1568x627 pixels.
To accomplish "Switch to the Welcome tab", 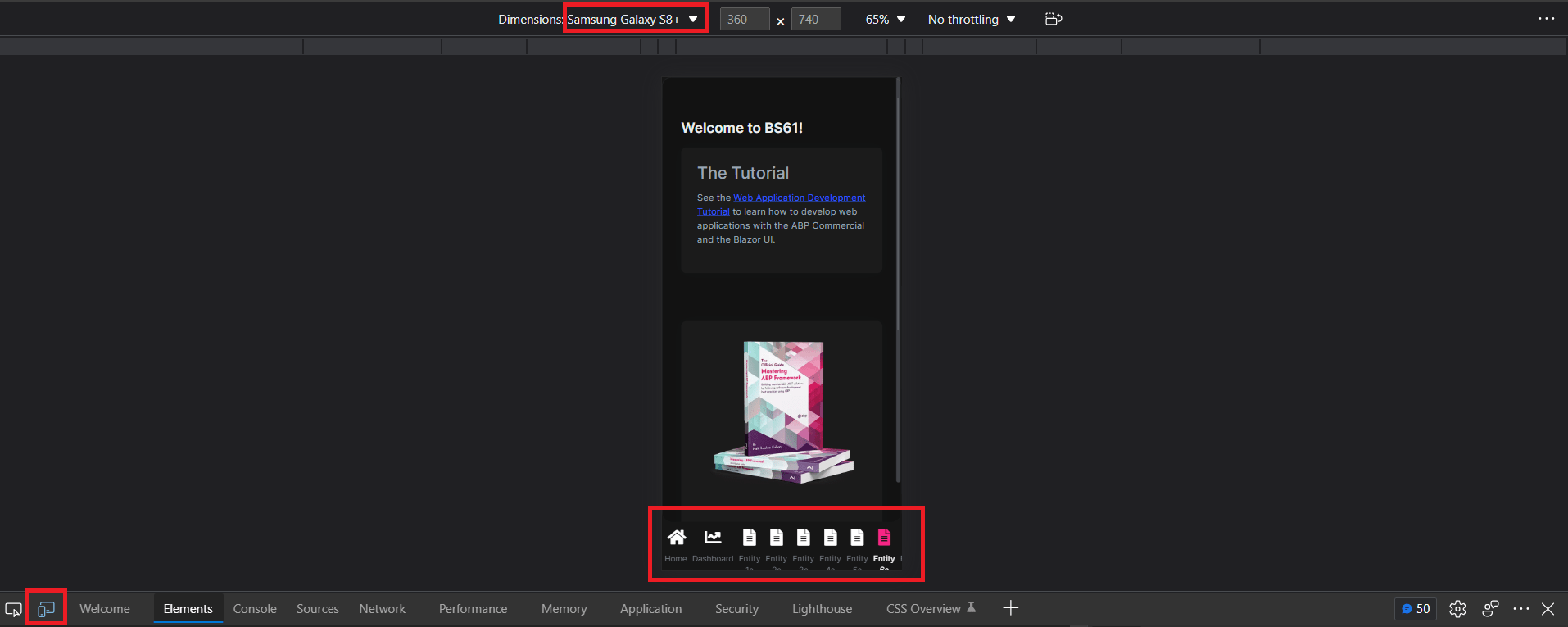I will [x=105, y=609].
